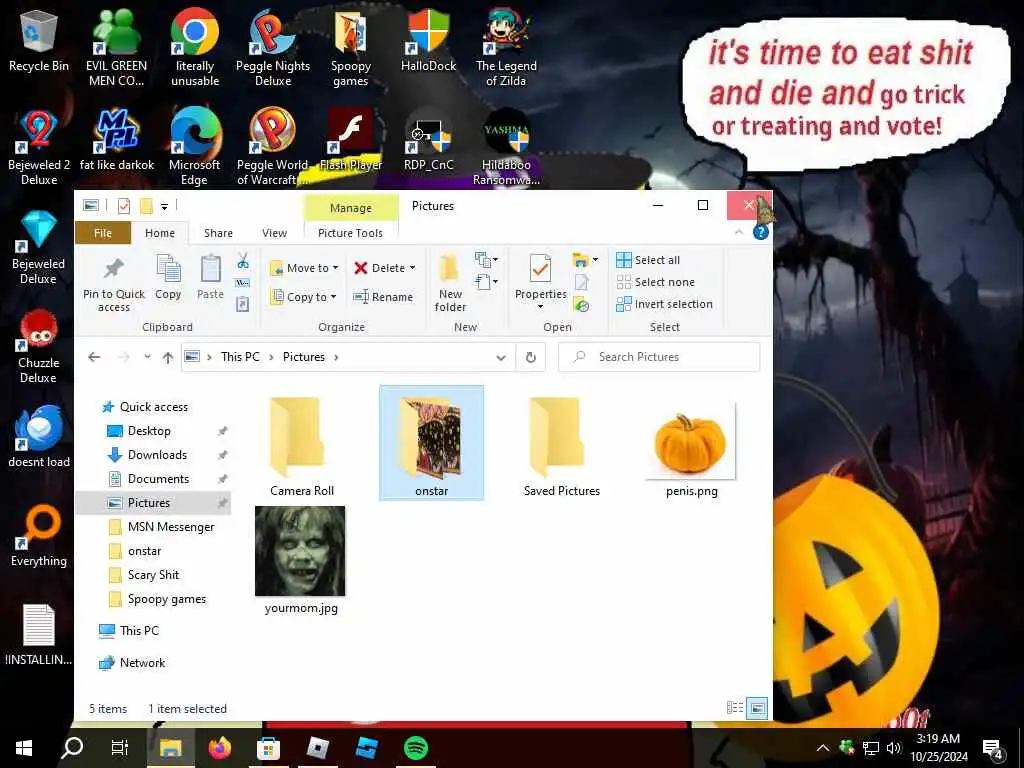Open MSN Messenger in navigation pane

(170, 527)
